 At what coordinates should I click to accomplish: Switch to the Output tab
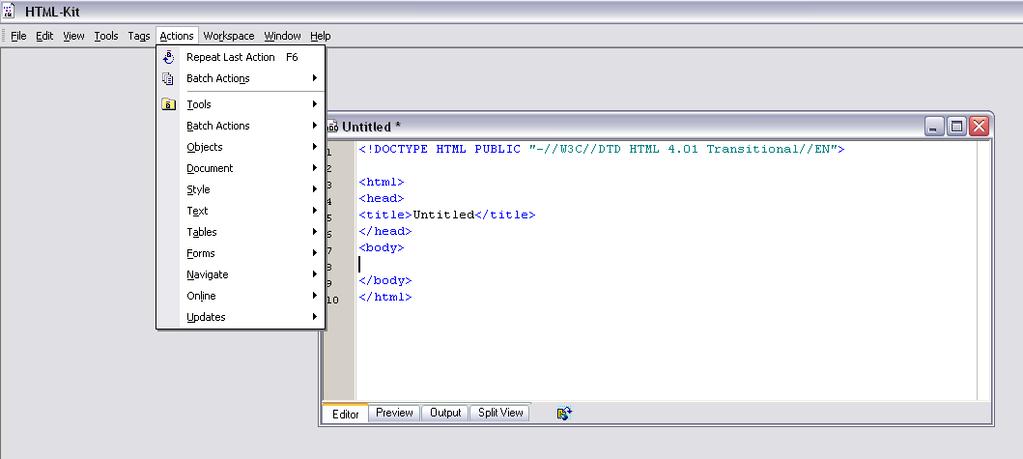446,413
